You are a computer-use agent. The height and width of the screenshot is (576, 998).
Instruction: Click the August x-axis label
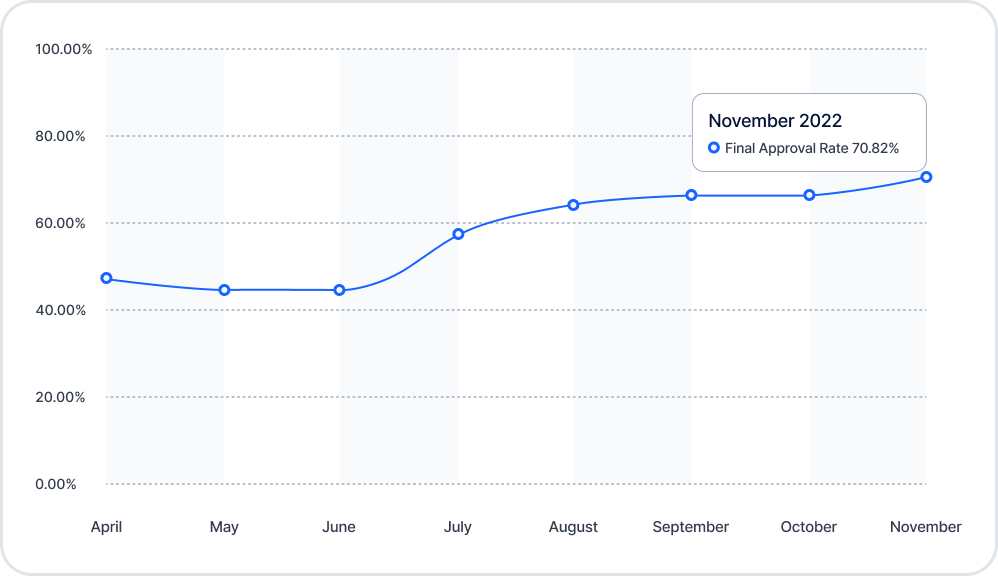click(573, 528)
